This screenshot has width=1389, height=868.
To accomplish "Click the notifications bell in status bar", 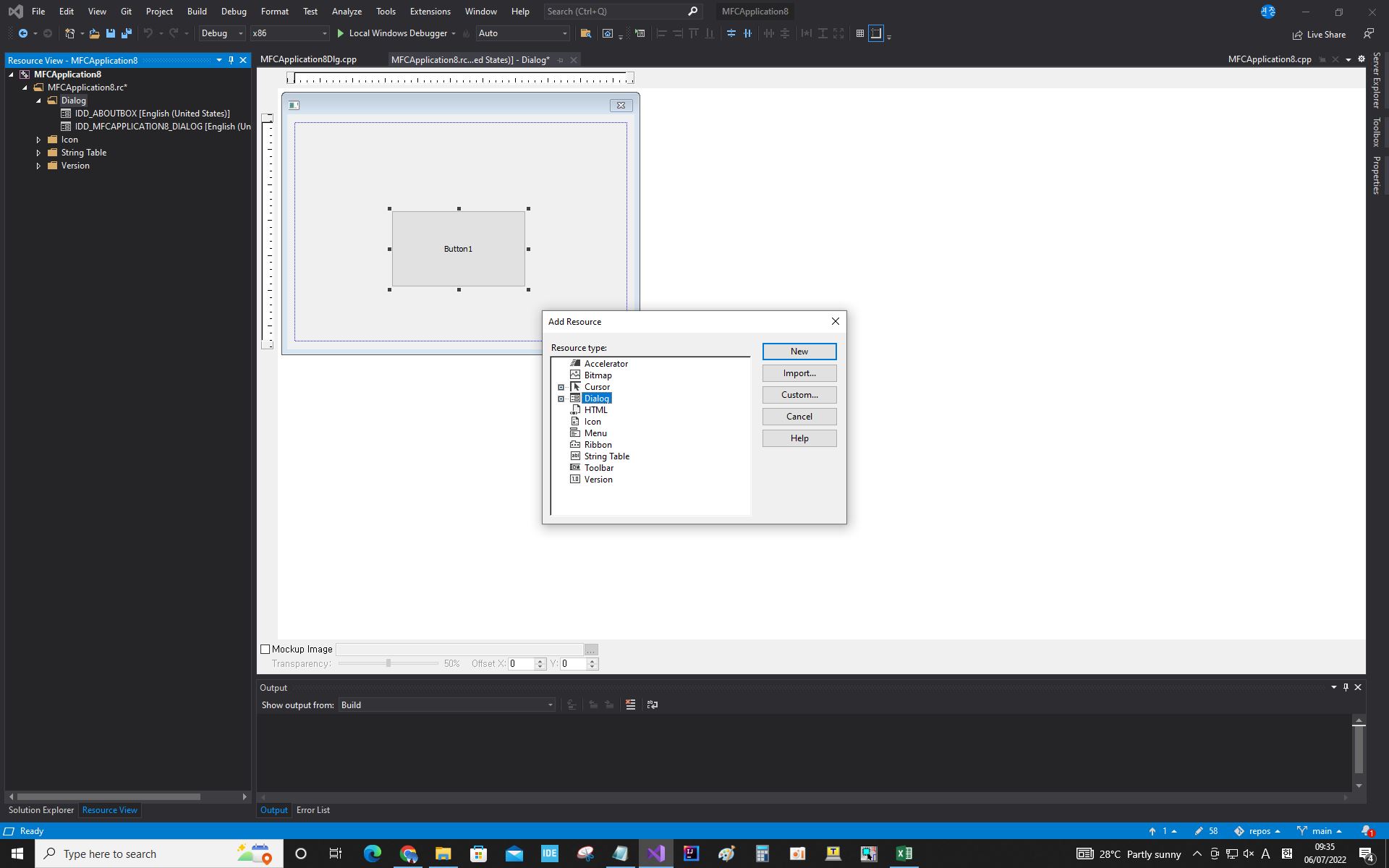I will [1367, 831].
